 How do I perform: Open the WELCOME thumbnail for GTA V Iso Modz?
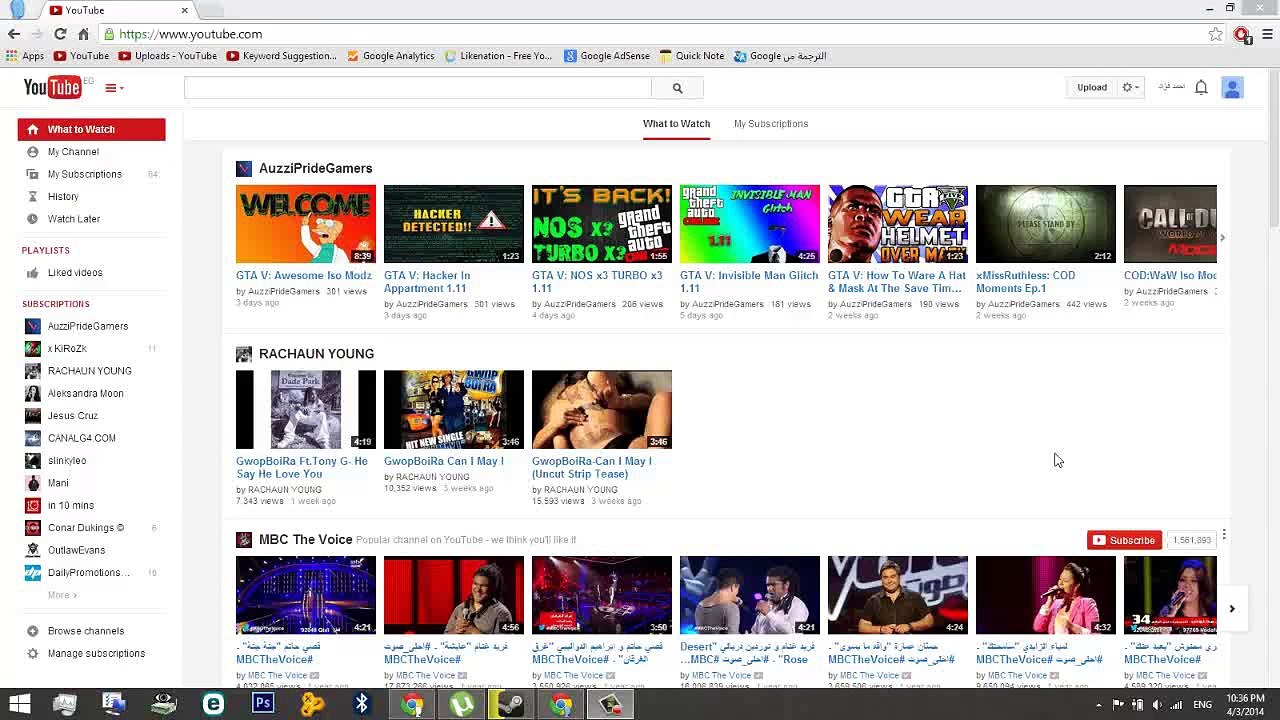[306, 224]
